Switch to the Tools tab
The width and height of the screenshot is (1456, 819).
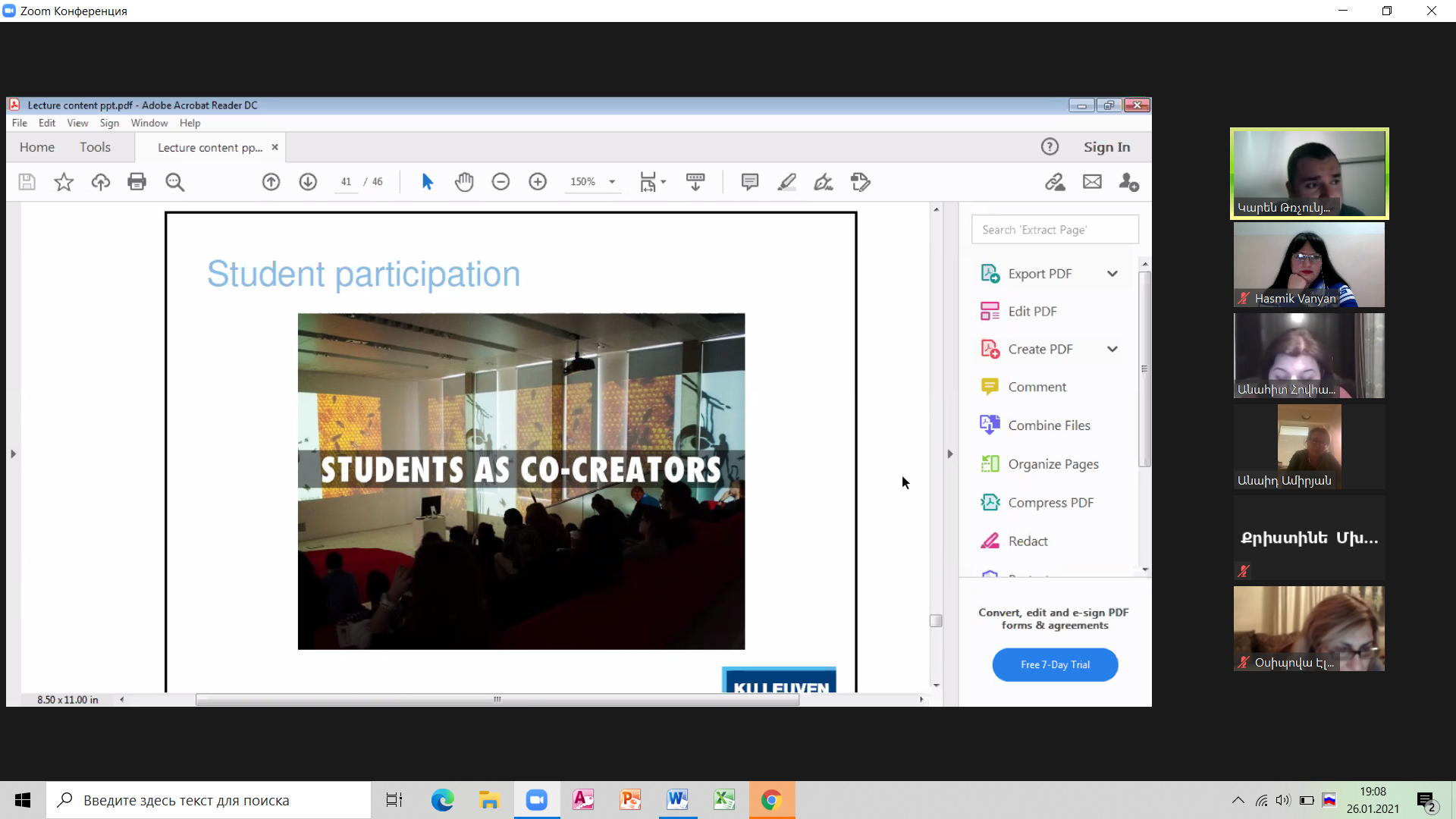(96, 147)
